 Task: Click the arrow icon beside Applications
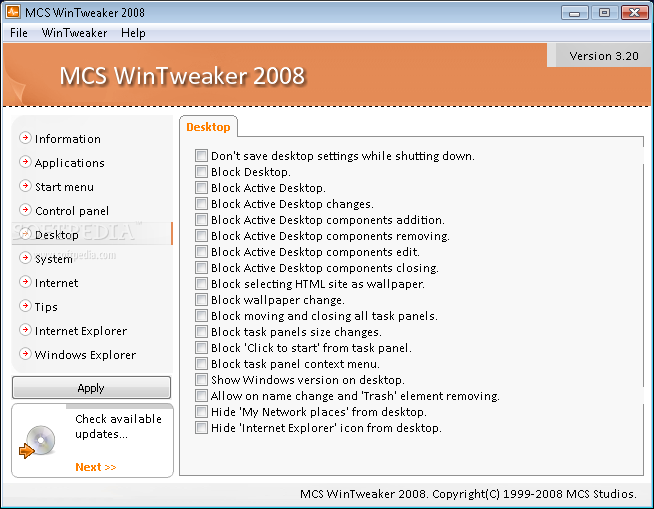(x=25, y=162)
